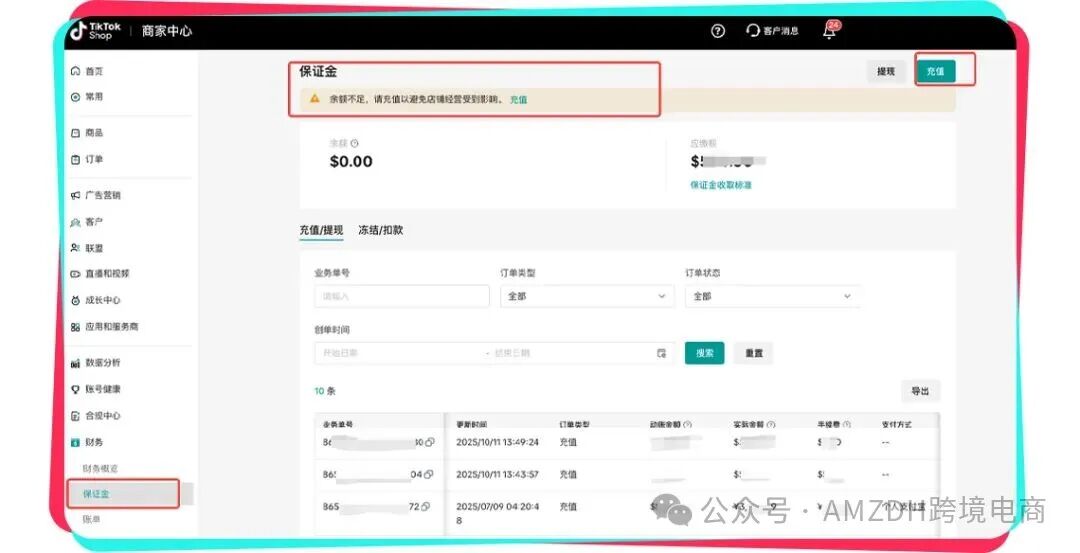Expand the 订单类型 dropdown
Viewport: 1080px width, 553px height.
tap(587, 296)
